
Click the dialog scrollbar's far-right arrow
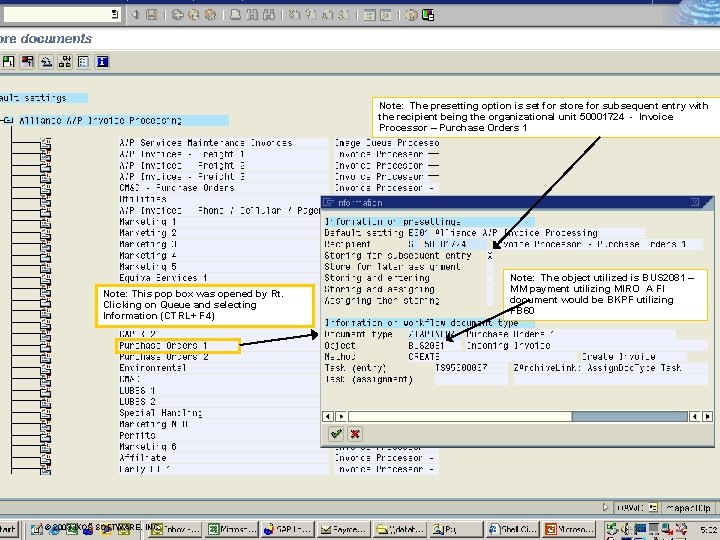[707, 416]
